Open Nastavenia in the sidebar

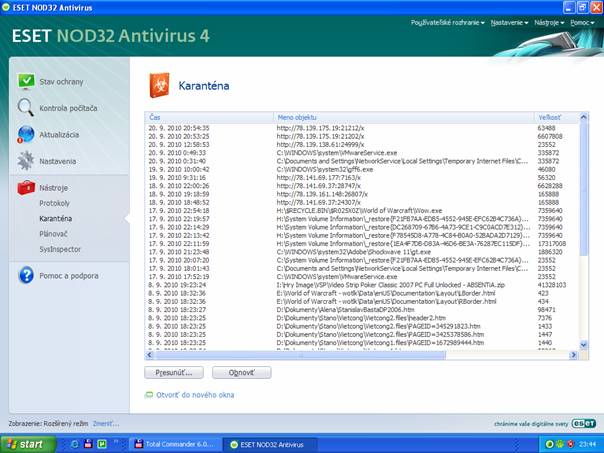57,161
